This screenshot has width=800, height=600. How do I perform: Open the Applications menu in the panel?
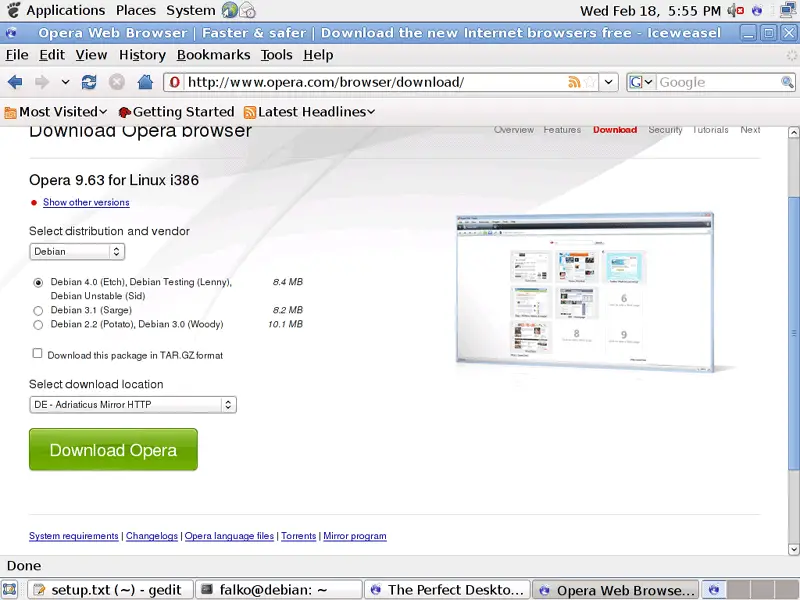tap(66, 10)
